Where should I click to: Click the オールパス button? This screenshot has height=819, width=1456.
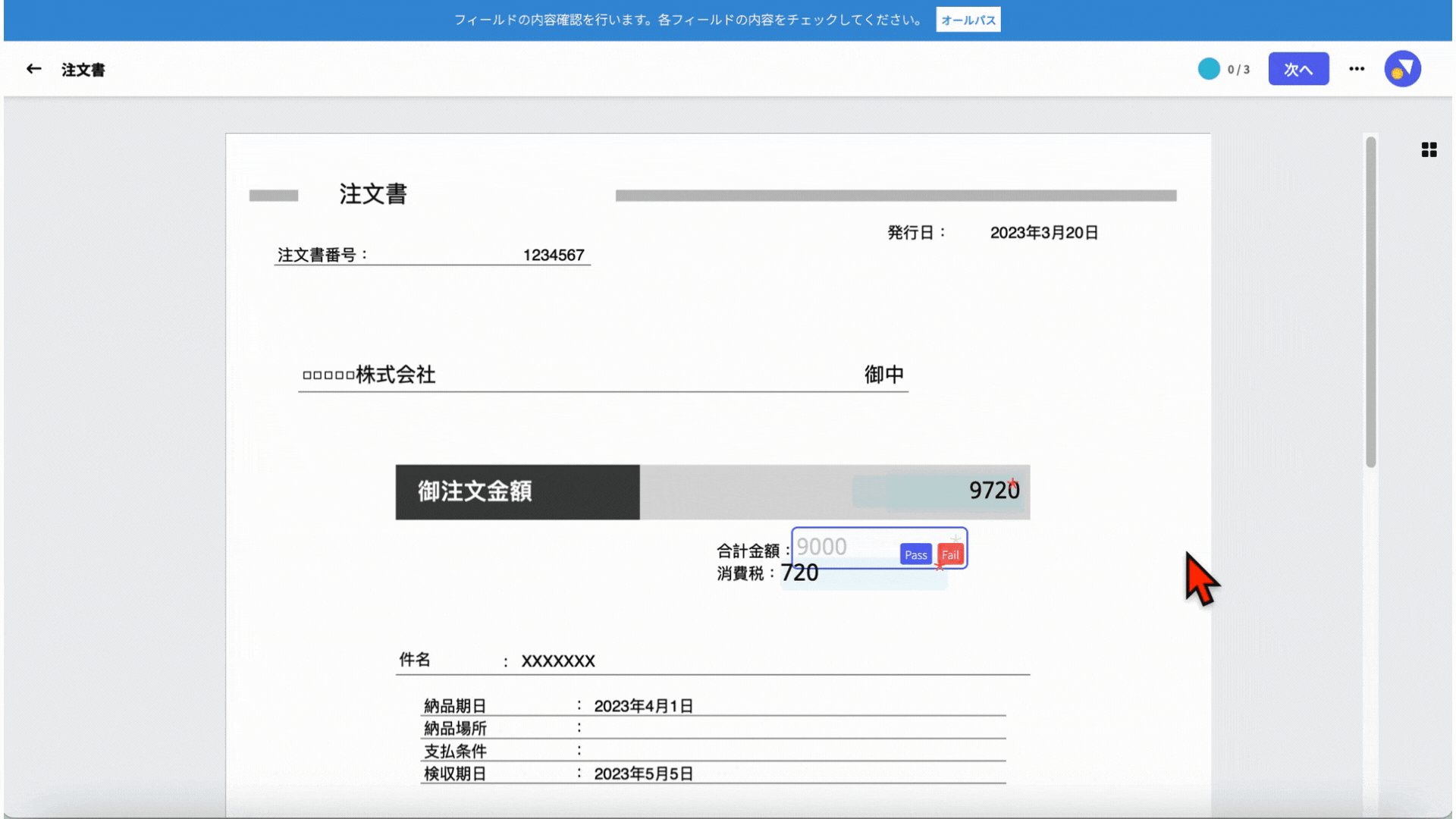968,20
